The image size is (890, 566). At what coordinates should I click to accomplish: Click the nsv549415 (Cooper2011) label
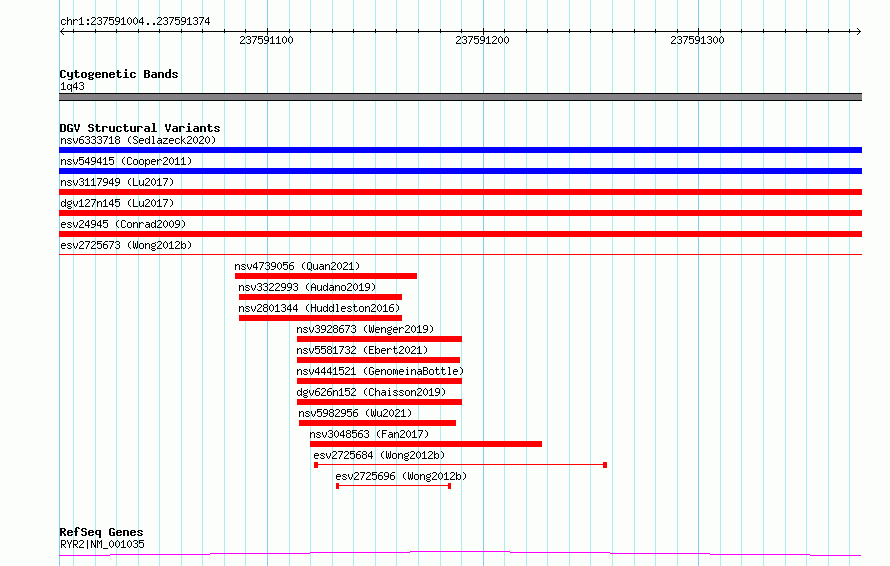pos(126,161)
